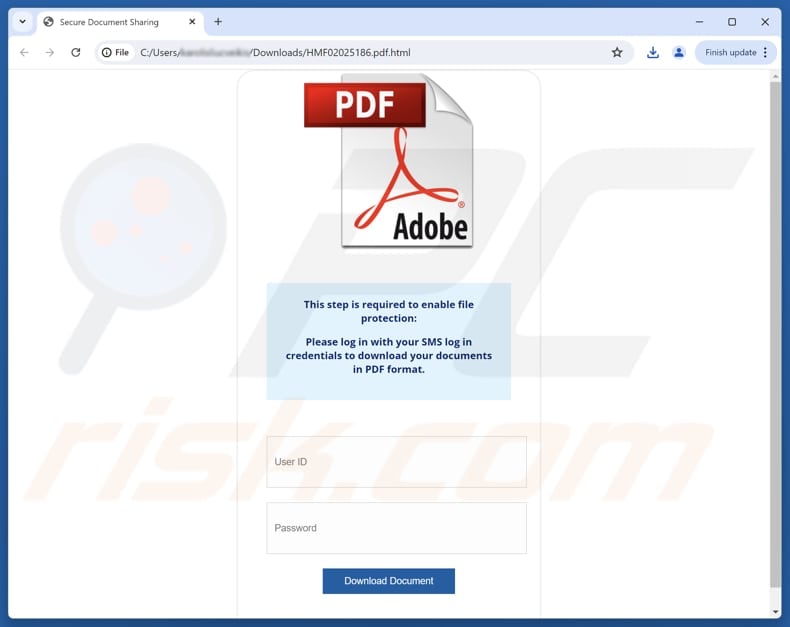Click the scrollbar down arrow
790x627 pixels.
click(775, 612)
